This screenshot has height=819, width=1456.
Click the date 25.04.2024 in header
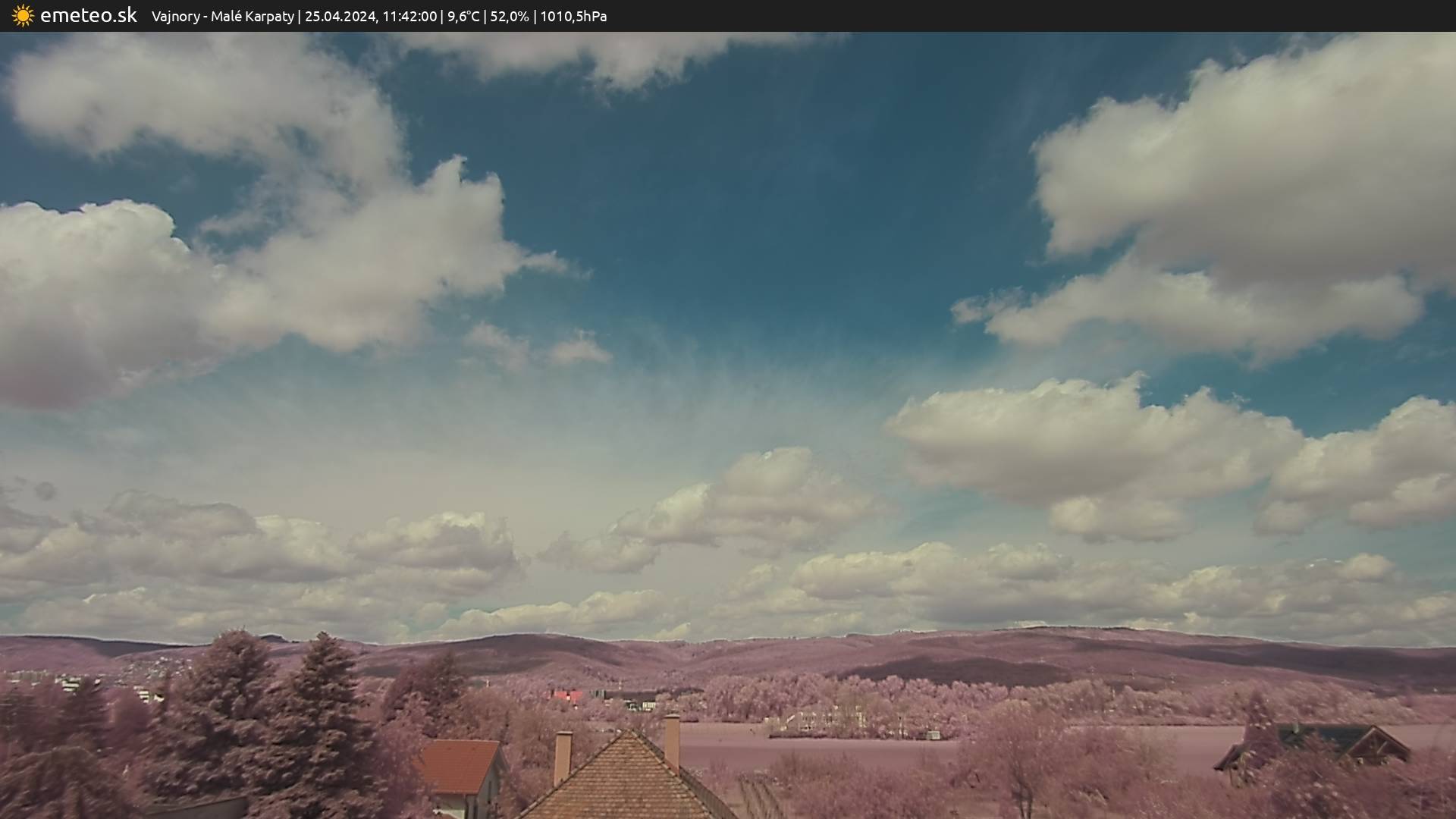(340, 17)
